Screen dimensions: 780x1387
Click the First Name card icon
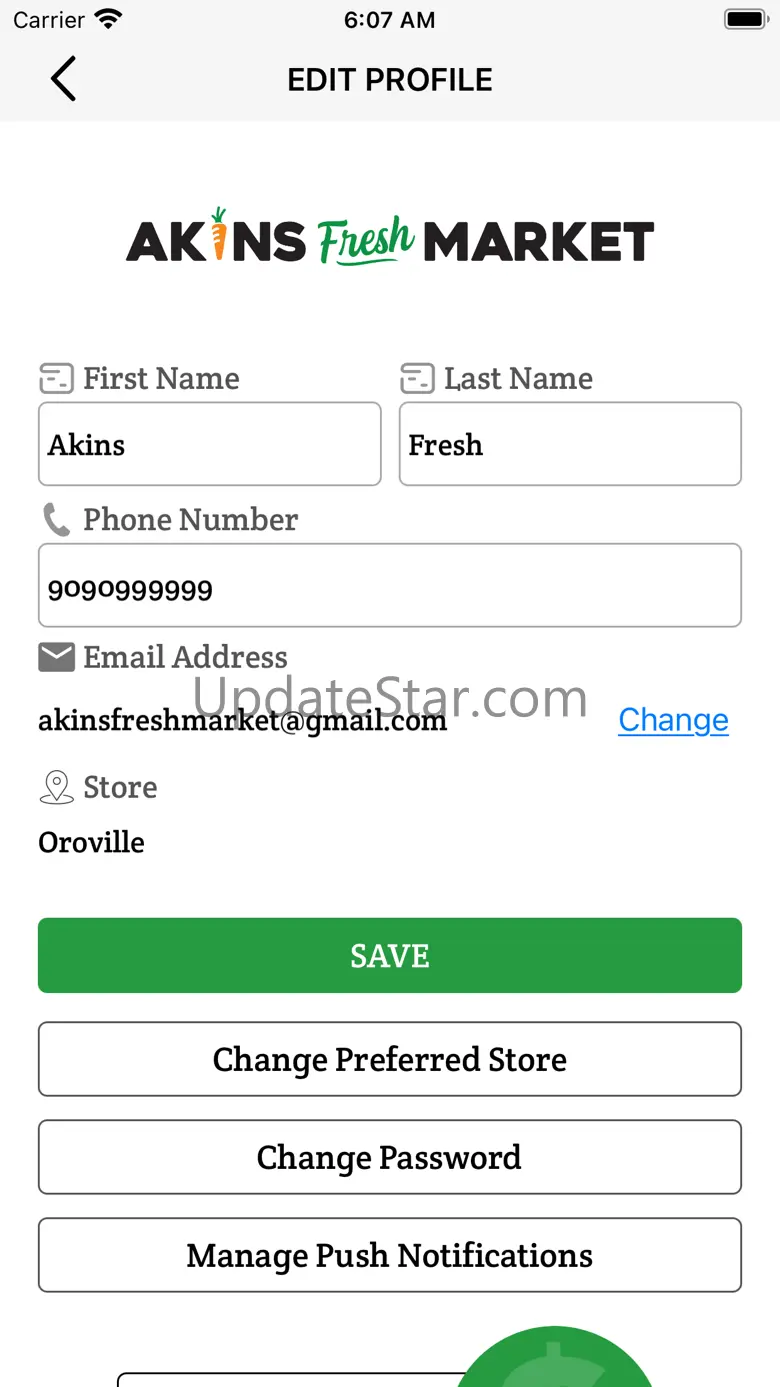click(56, 379)
